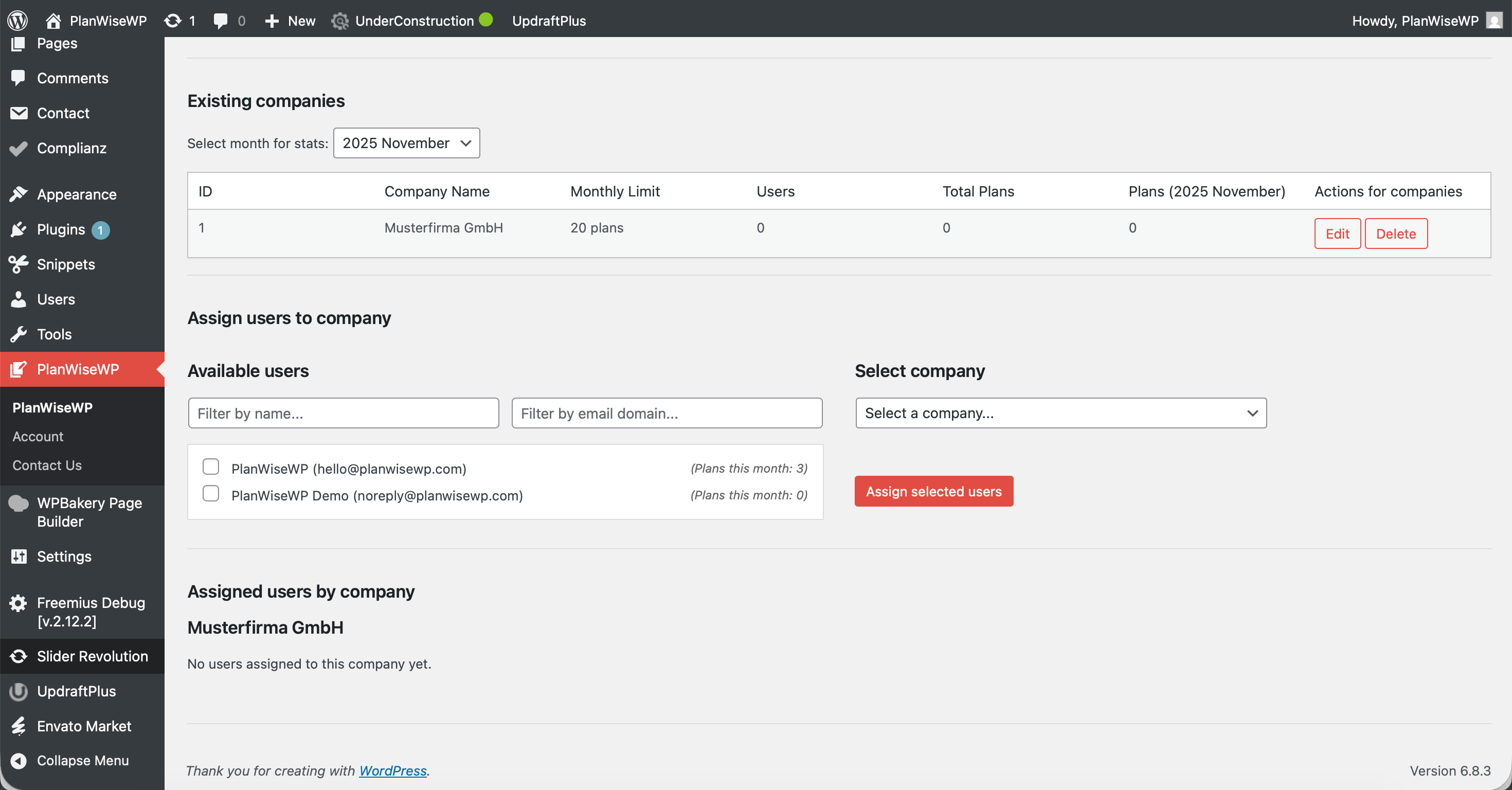This screenshot has width=1512, height=790.
Task: Click the Tools wrench icon
Action: coord(18,334)
